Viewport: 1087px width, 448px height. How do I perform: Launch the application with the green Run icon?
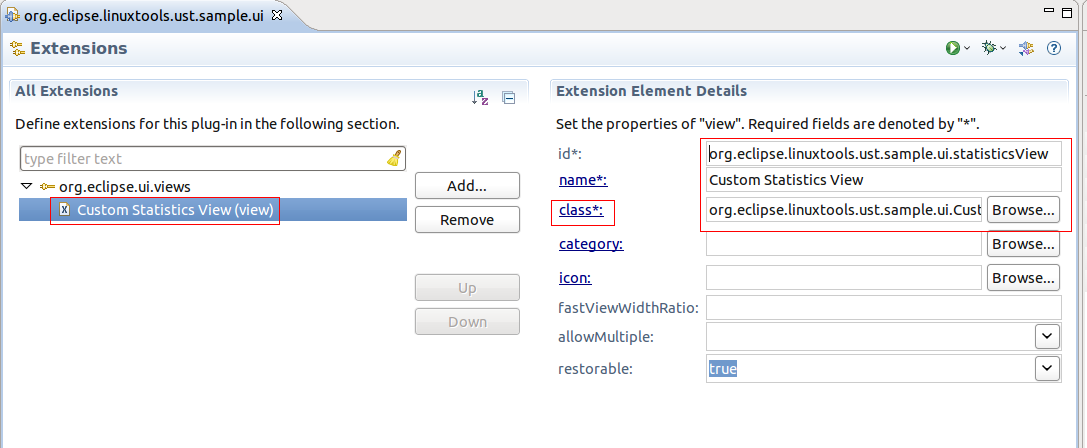point(953,48)
